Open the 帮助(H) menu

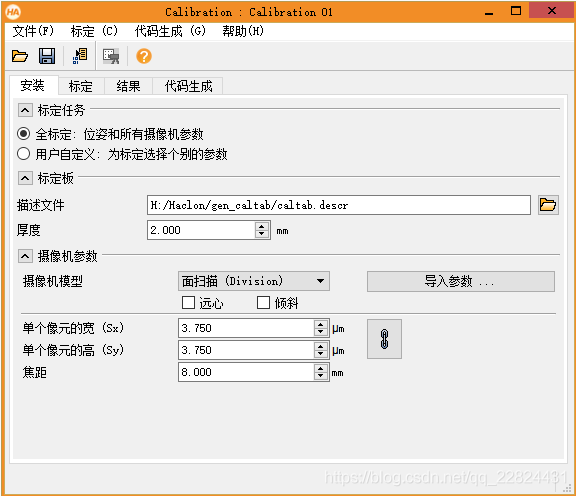(243, 31)
